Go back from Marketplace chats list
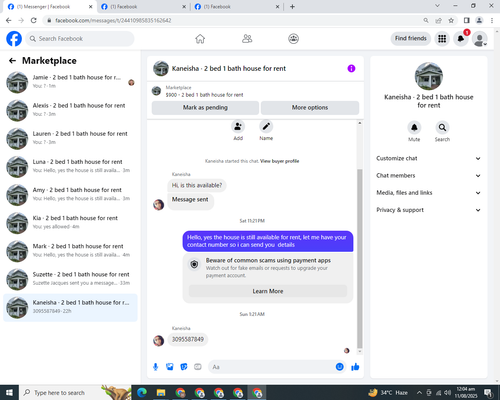Screen dimensions: 500x400 tap(12, 61)
